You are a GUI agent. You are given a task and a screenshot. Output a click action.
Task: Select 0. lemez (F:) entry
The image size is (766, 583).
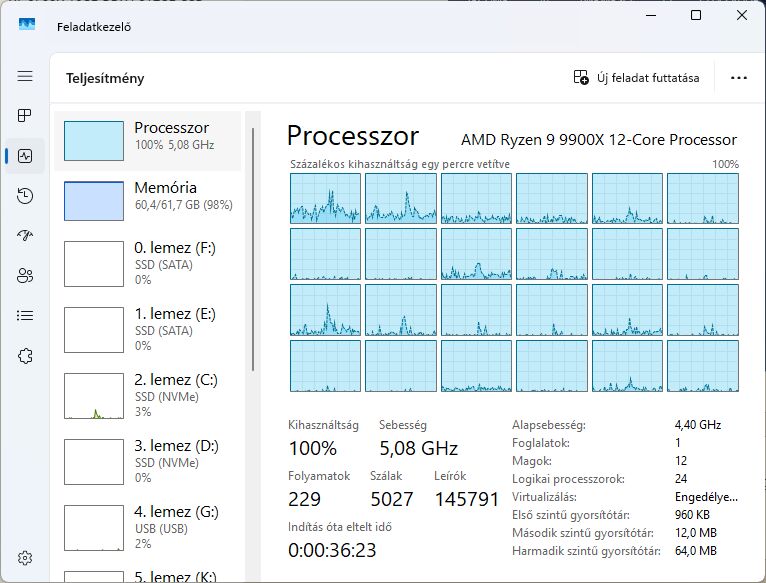click(x=148, y=264)
